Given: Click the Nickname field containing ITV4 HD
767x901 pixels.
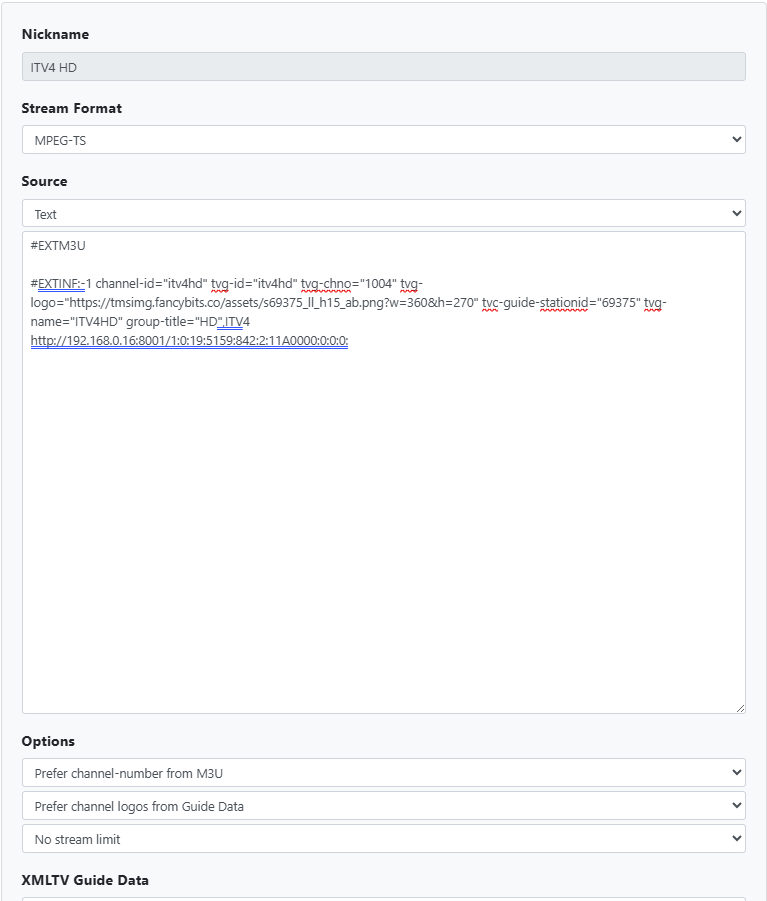Looking at the screenshot, I should click(383, 66).
